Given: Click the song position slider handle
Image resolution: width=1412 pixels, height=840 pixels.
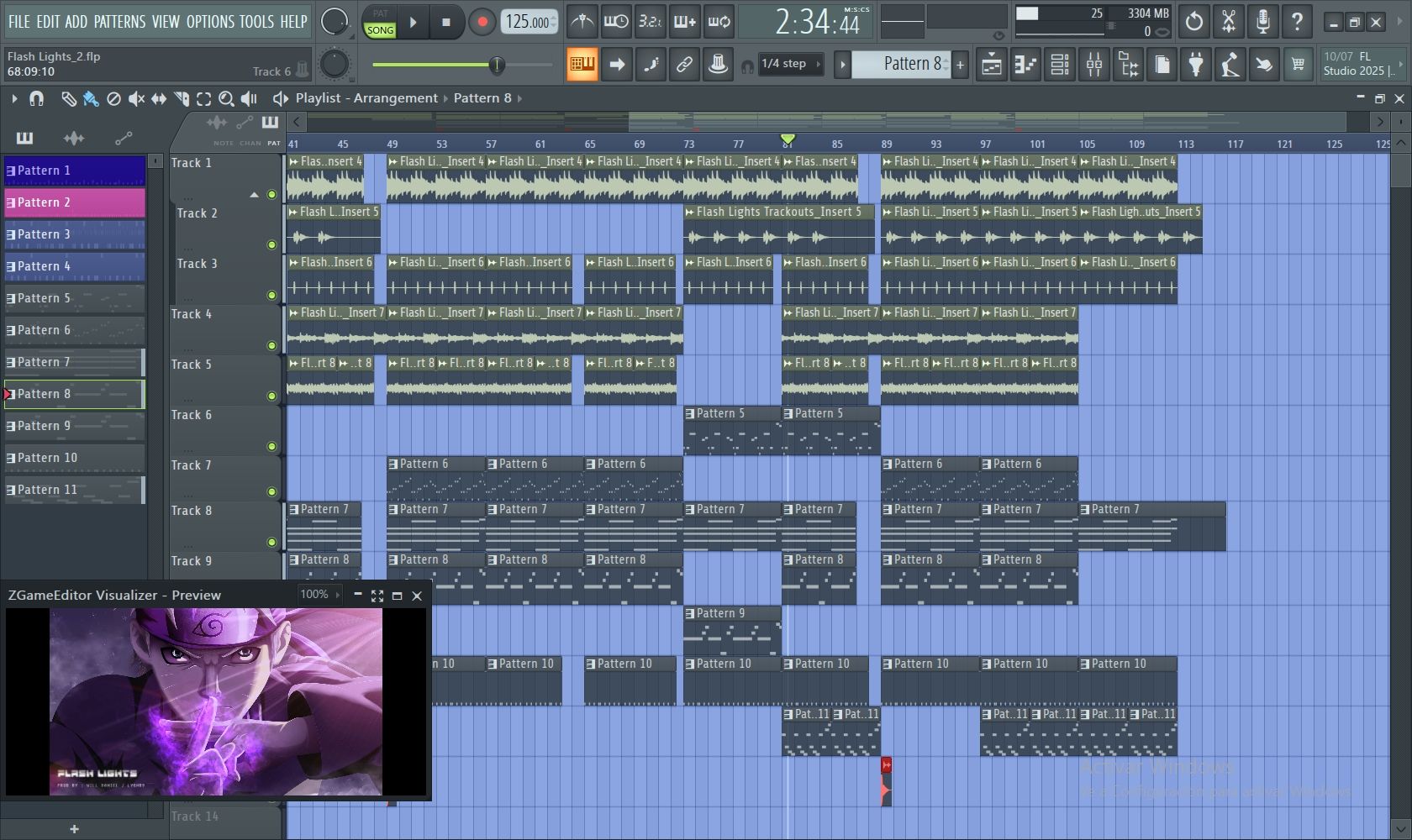Looking at the screenshot, I should click(497, 65).
